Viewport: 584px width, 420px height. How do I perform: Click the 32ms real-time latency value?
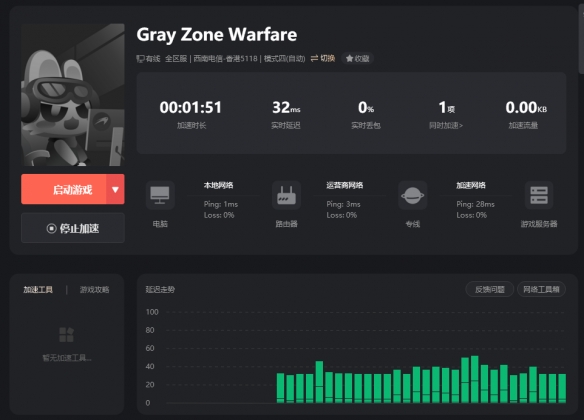pos(286,108)
